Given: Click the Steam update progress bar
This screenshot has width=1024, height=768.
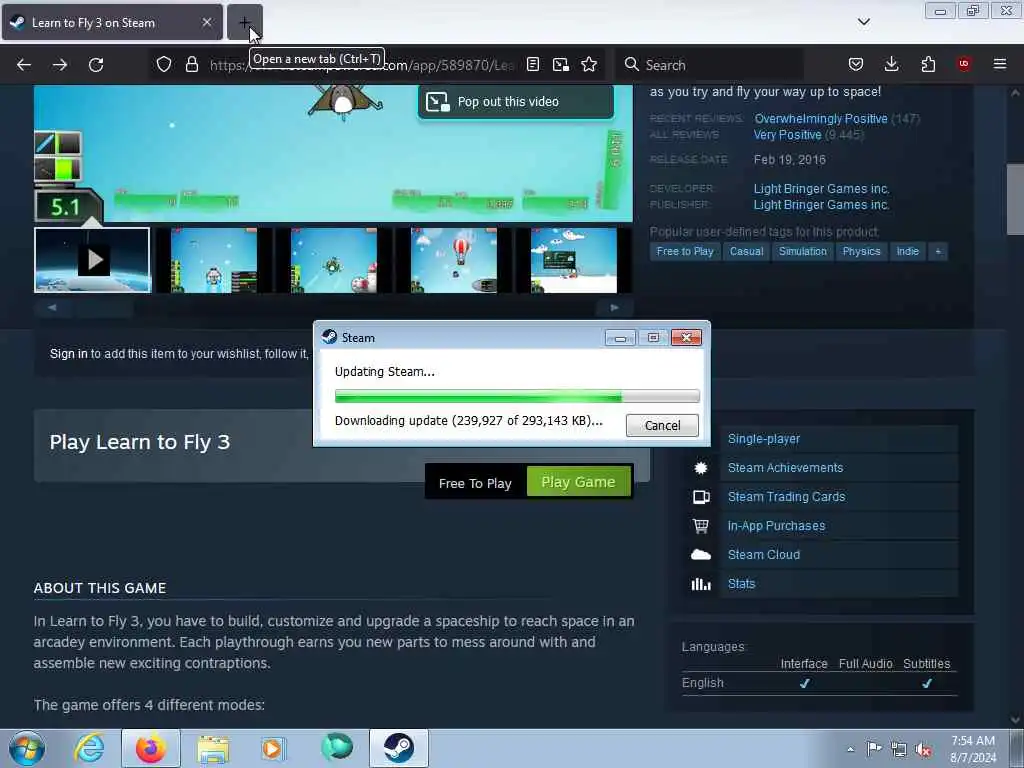Looking at the screenshot, I should click(517, 396).
